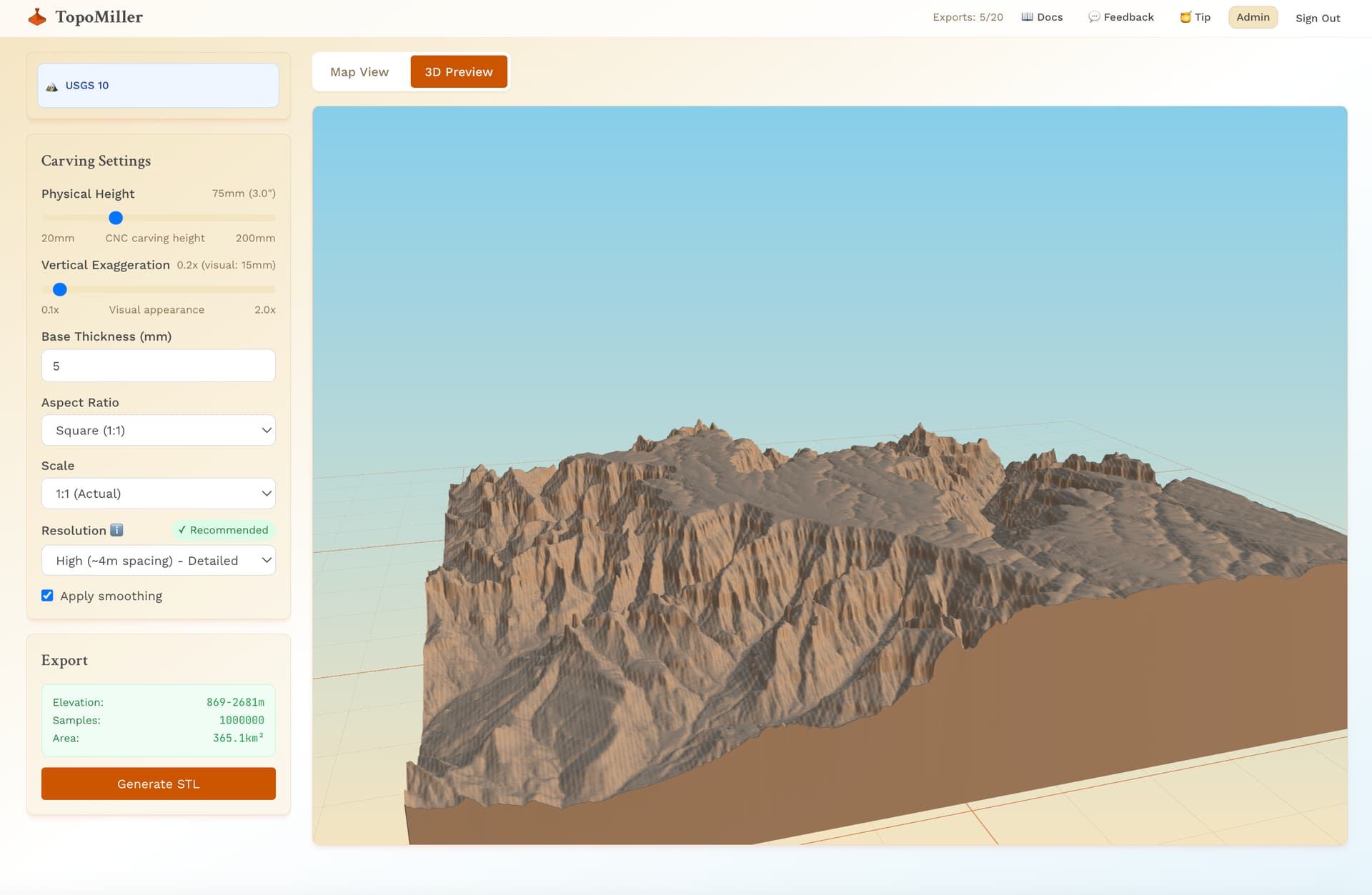Click the Resolution info icon
The height and width of the screenshot is (895, 1372).
pos(116,530)
